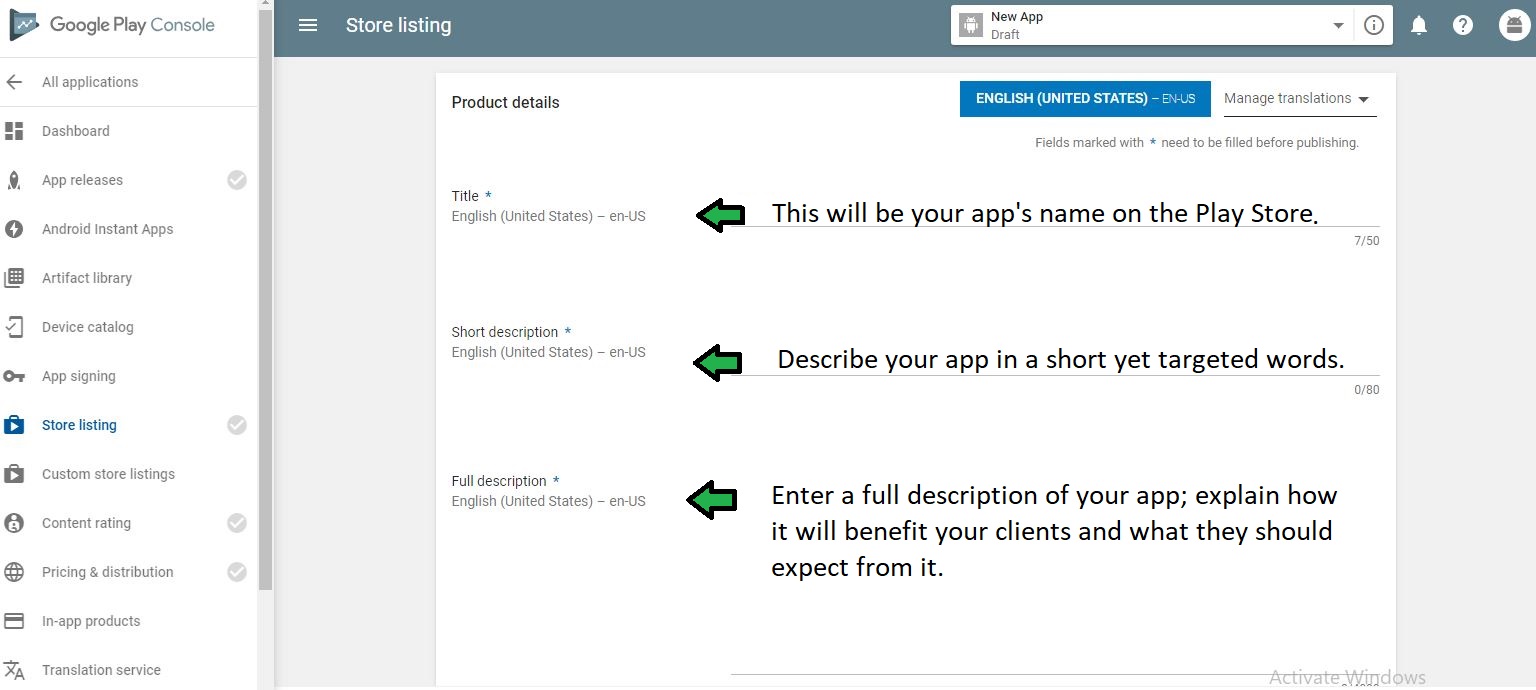
Task: Open App releases section
Action: pyautogui.click(x=82, y=180)
